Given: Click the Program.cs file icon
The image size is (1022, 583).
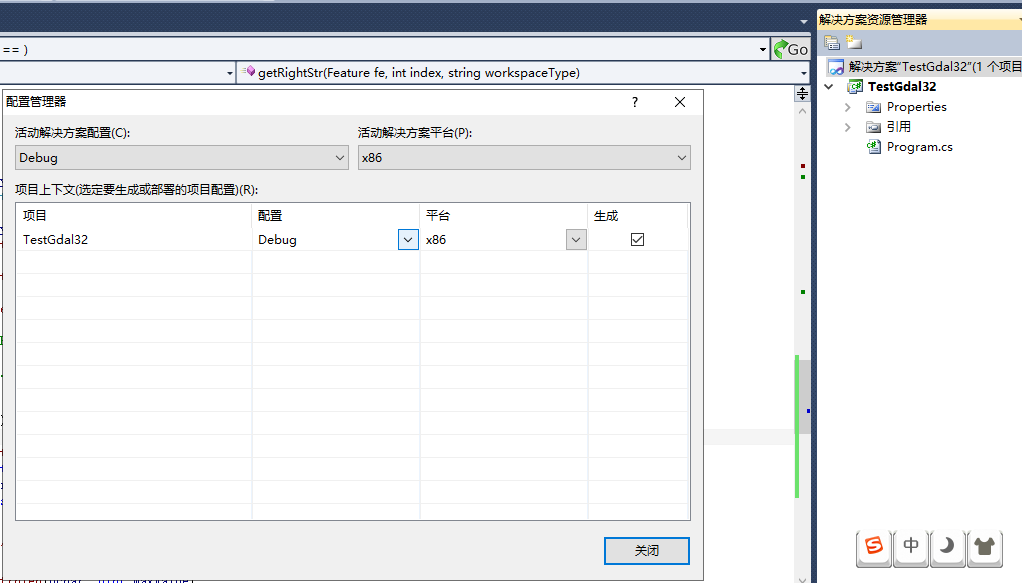Looking at the screenshot, I should (873, 147).
